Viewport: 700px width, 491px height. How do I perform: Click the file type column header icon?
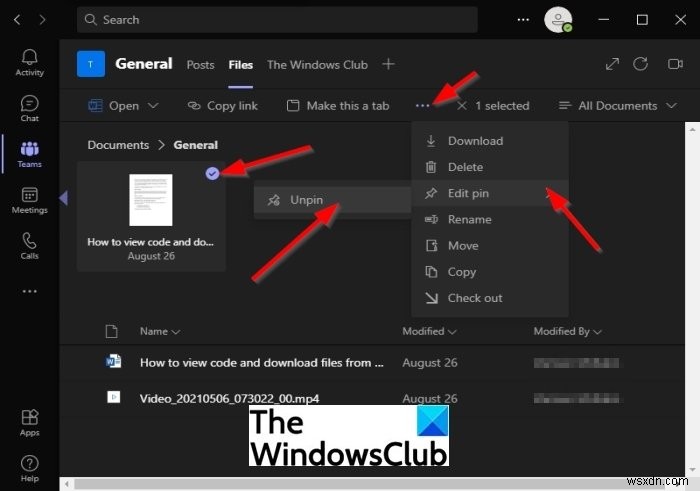[x=111, y=331]
